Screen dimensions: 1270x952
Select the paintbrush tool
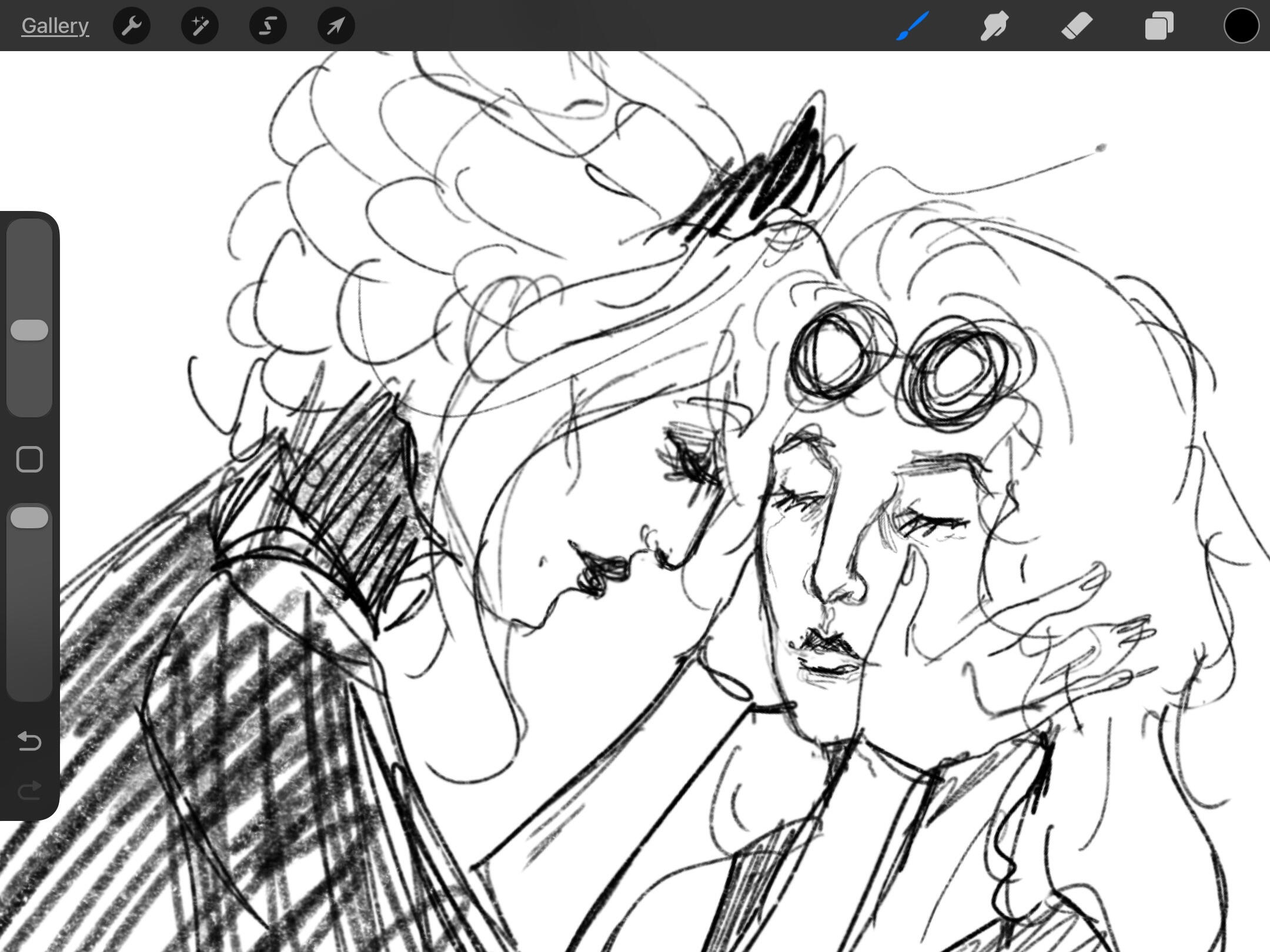(x=913, y=26)
